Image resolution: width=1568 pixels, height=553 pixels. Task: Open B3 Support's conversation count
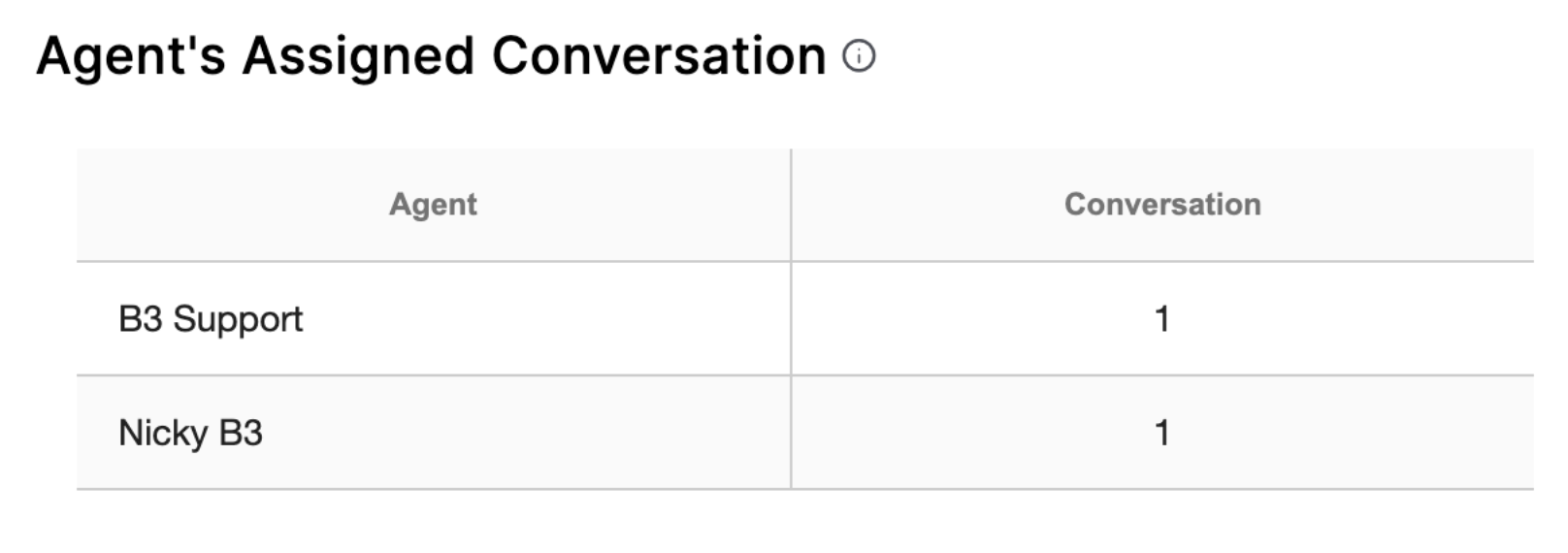click(1161, 319)
